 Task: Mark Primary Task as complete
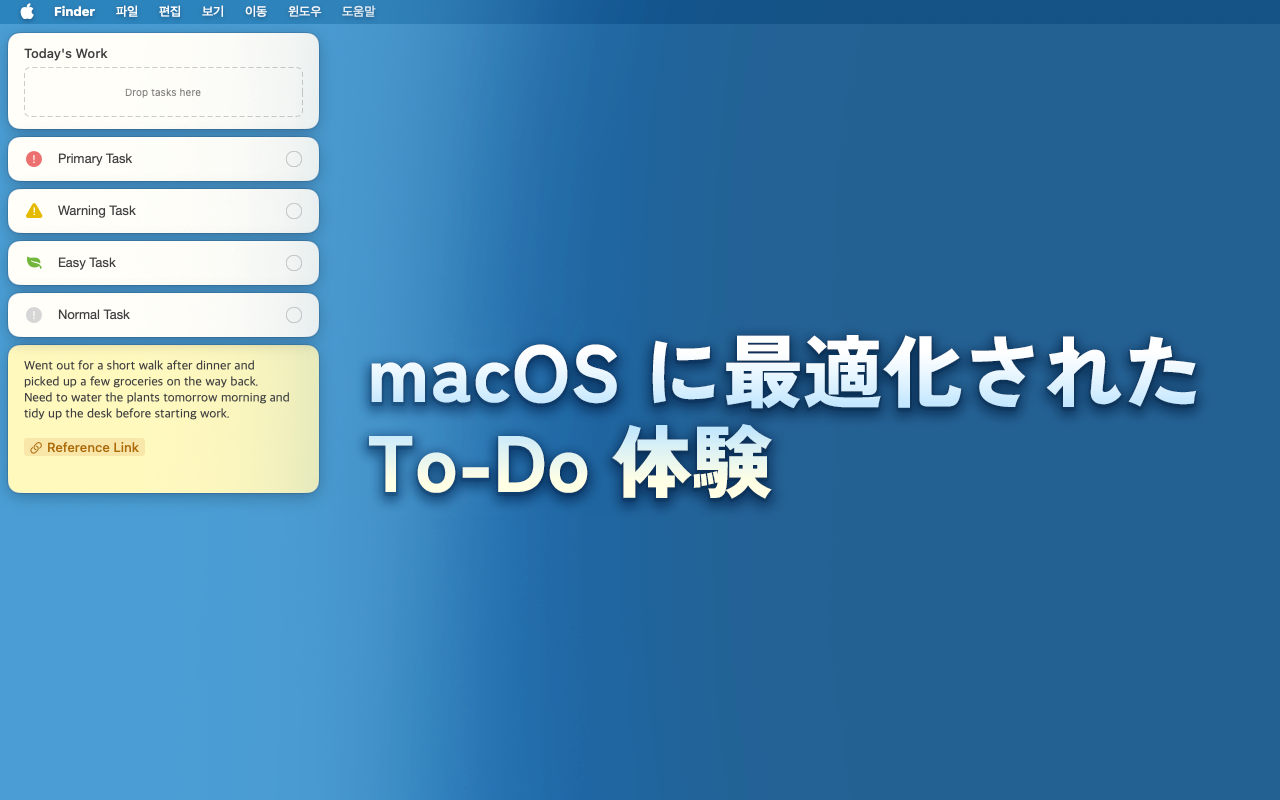tap(294, 159)
